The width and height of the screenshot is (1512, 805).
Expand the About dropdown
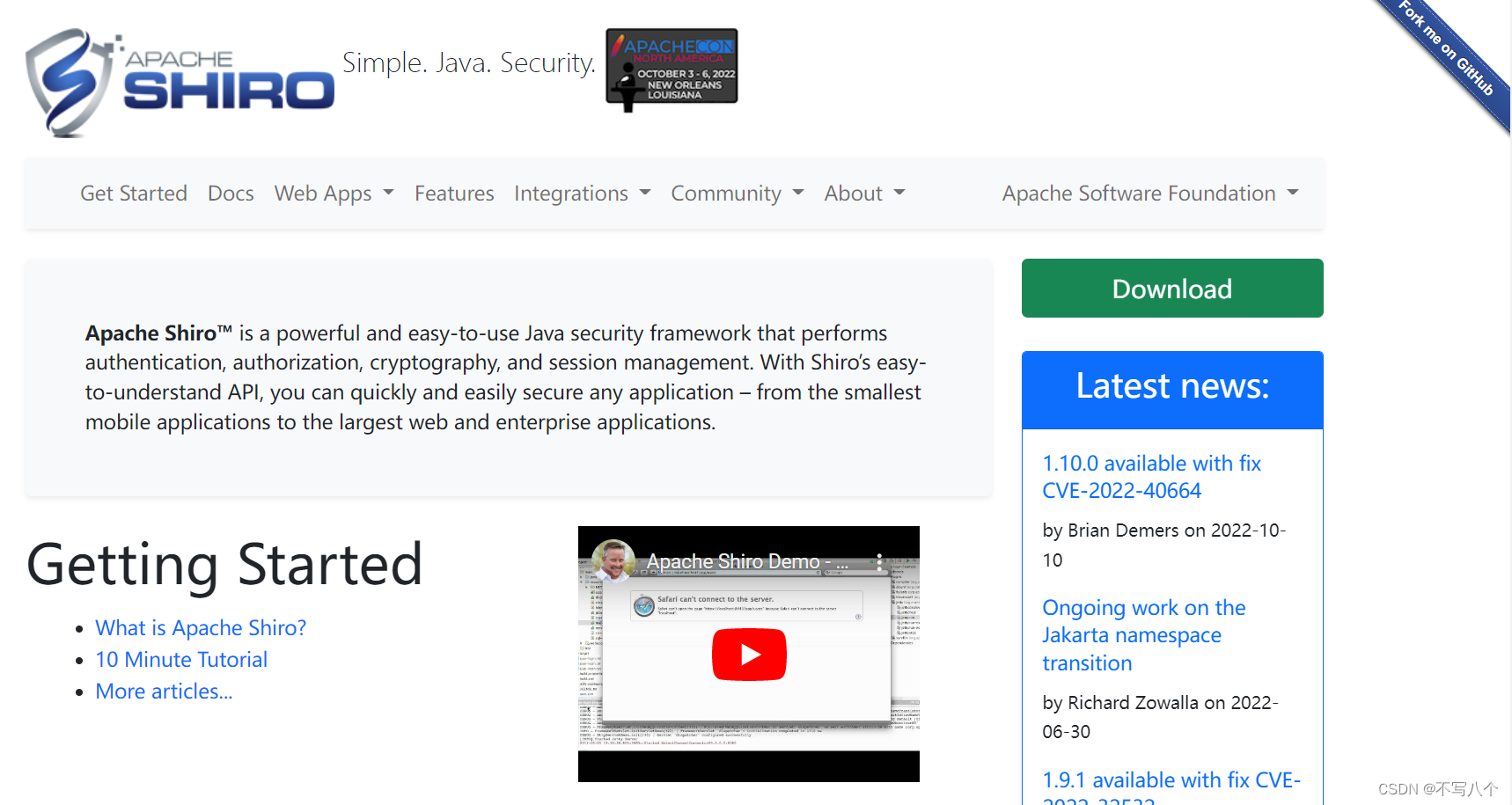pyautogui.click(x=865, y=194)
